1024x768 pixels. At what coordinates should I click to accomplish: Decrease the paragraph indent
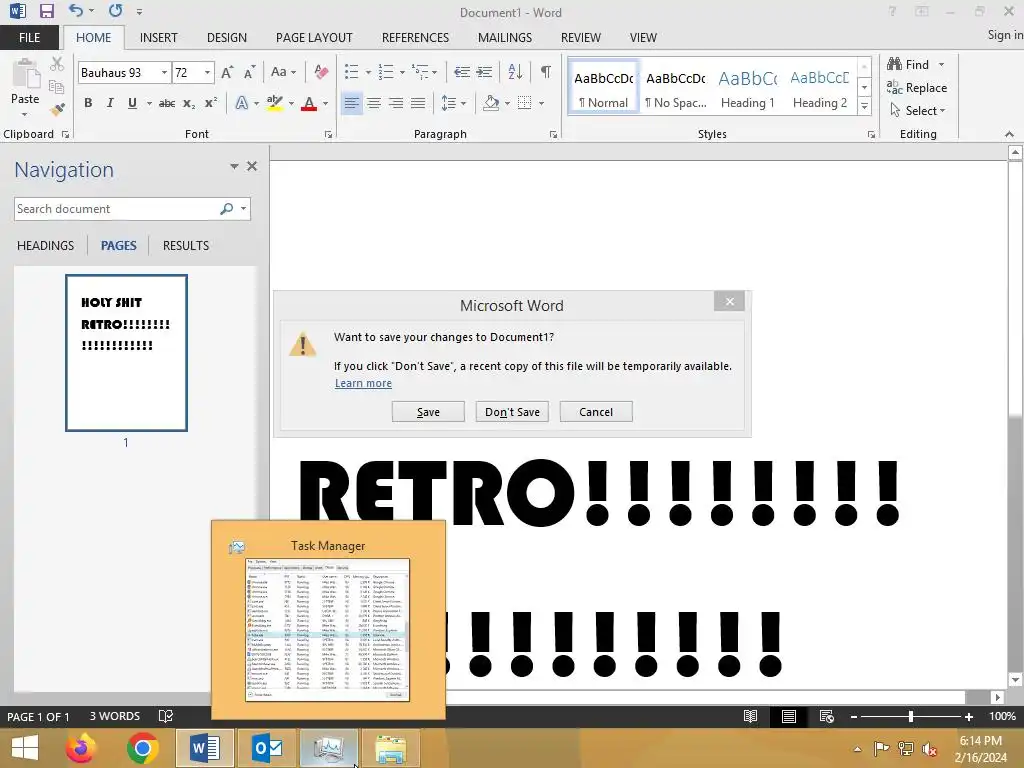point(462,72)
